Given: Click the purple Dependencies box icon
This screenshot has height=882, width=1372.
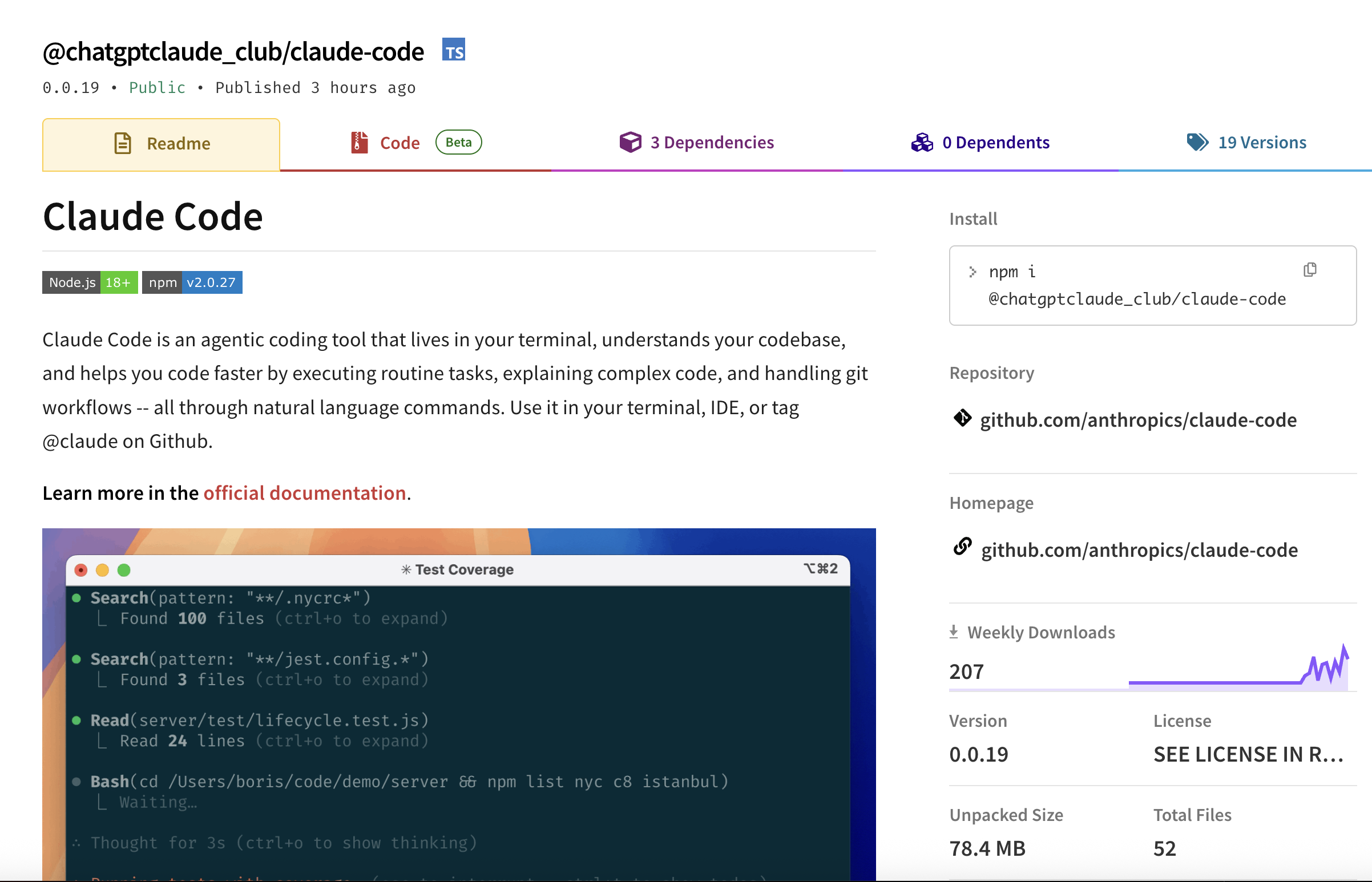Looking at the screenshot, I should pos(630,142).
